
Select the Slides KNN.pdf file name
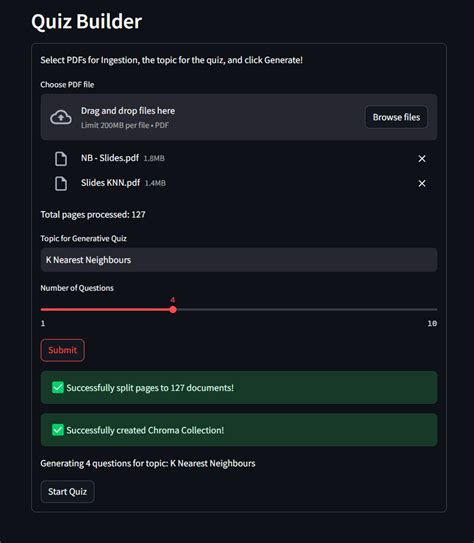pos(110,183)
